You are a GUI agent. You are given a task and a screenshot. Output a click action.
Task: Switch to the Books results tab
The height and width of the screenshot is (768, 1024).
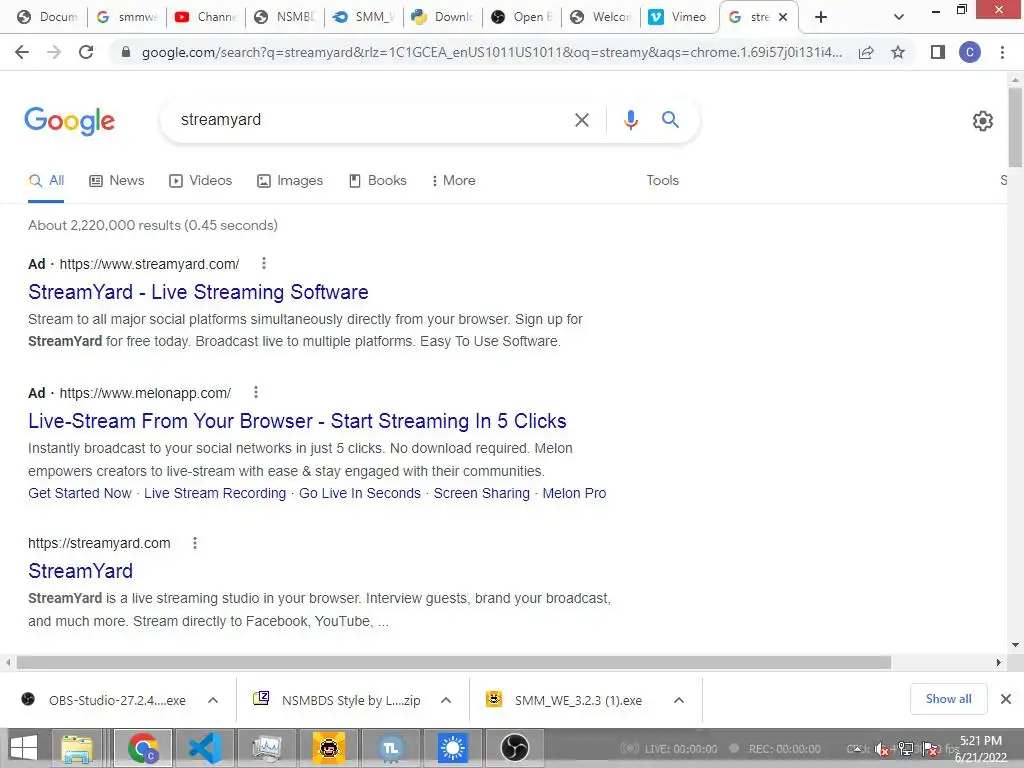377,180
